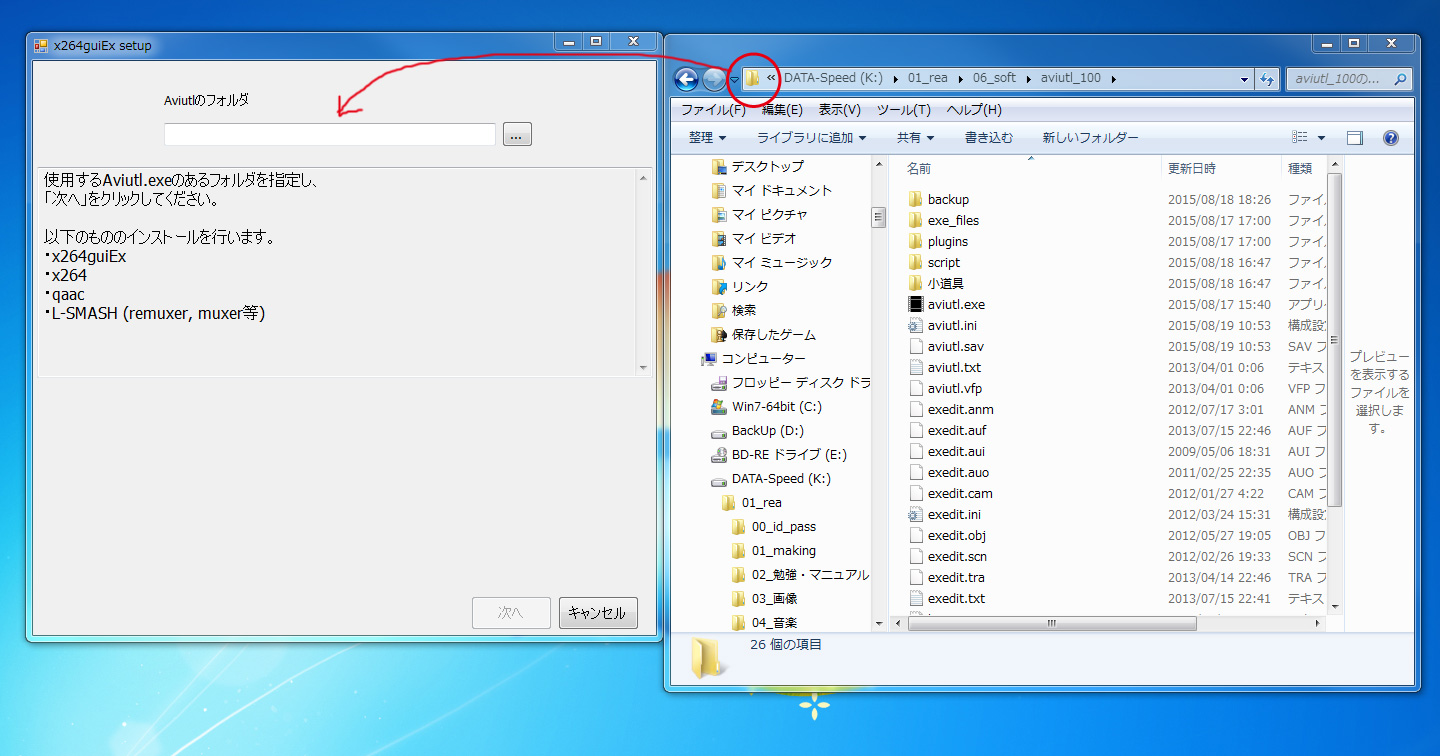This screenshot has width=1440, height=756.
Task: Click the Aviutl folder path input field
Action: tap(329, 135)
